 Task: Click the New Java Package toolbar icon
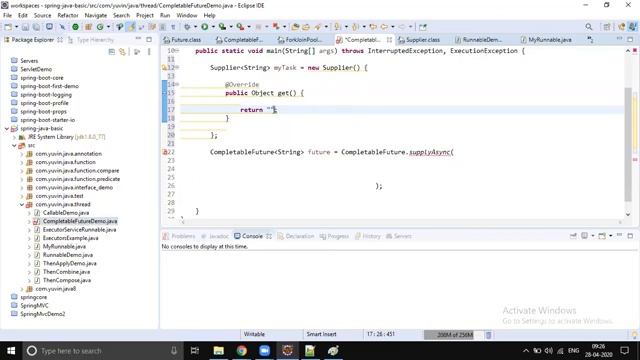point(88,27)
